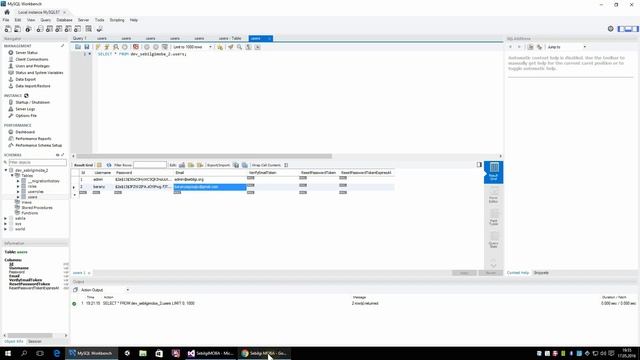This screenshot has height=360, width=640.
Task: Switch to the Context Help tab
Action: point(518,273)
